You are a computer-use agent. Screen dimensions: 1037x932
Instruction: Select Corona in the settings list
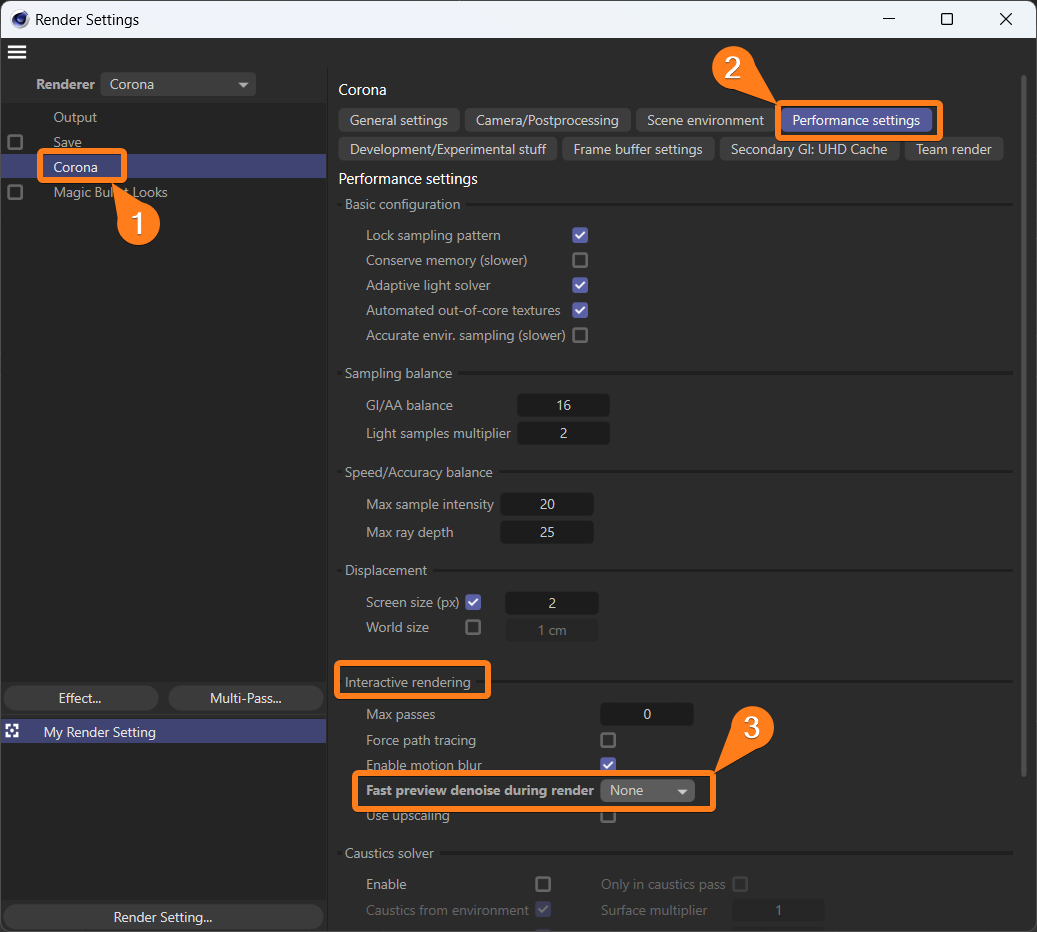[75, 167]
